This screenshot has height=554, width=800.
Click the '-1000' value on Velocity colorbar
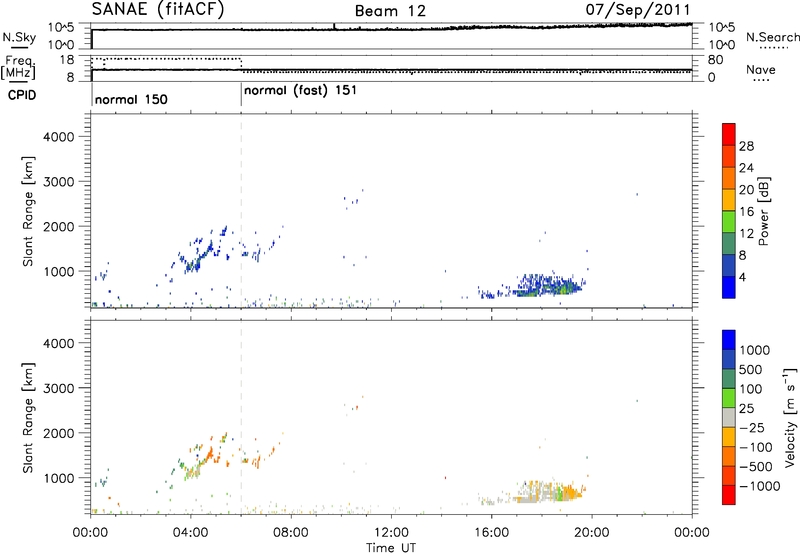(760, 486)
